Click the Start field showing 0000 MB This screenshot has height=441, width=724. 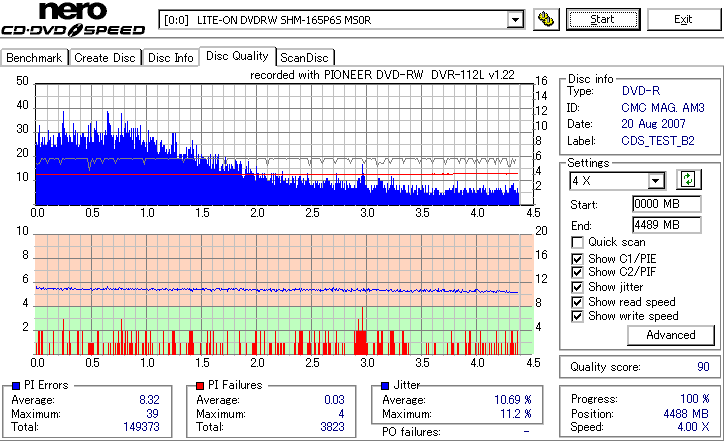point(666,204)
